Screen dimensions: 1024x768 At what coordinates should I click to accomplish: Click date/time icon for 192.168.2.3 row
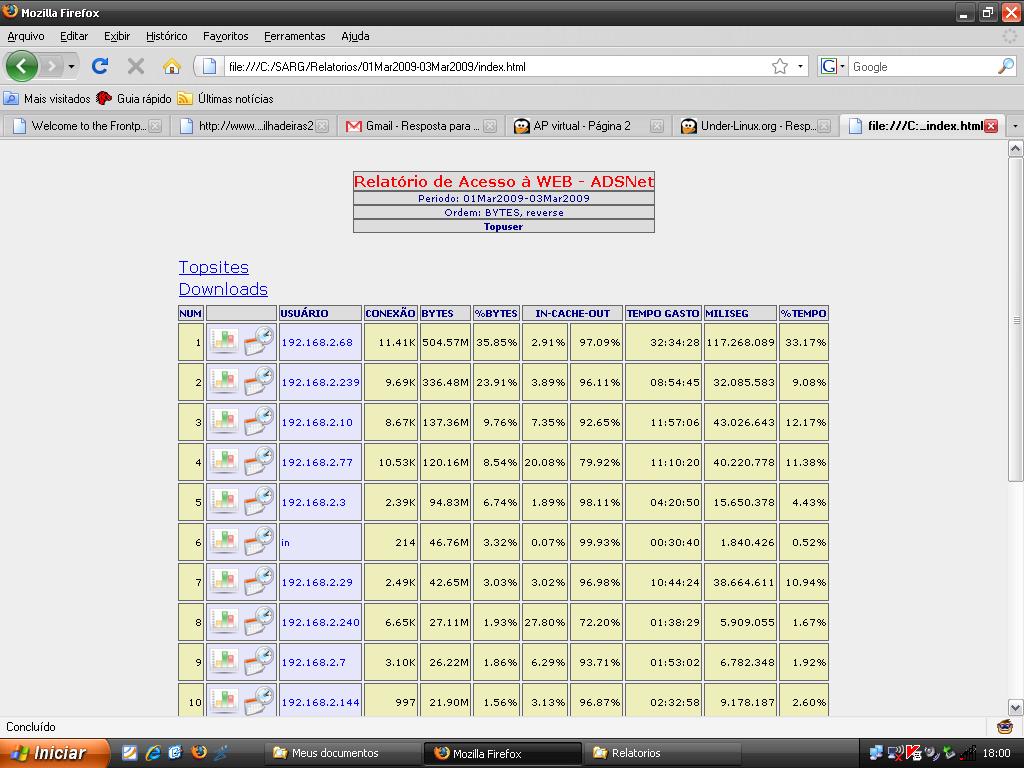259,501
